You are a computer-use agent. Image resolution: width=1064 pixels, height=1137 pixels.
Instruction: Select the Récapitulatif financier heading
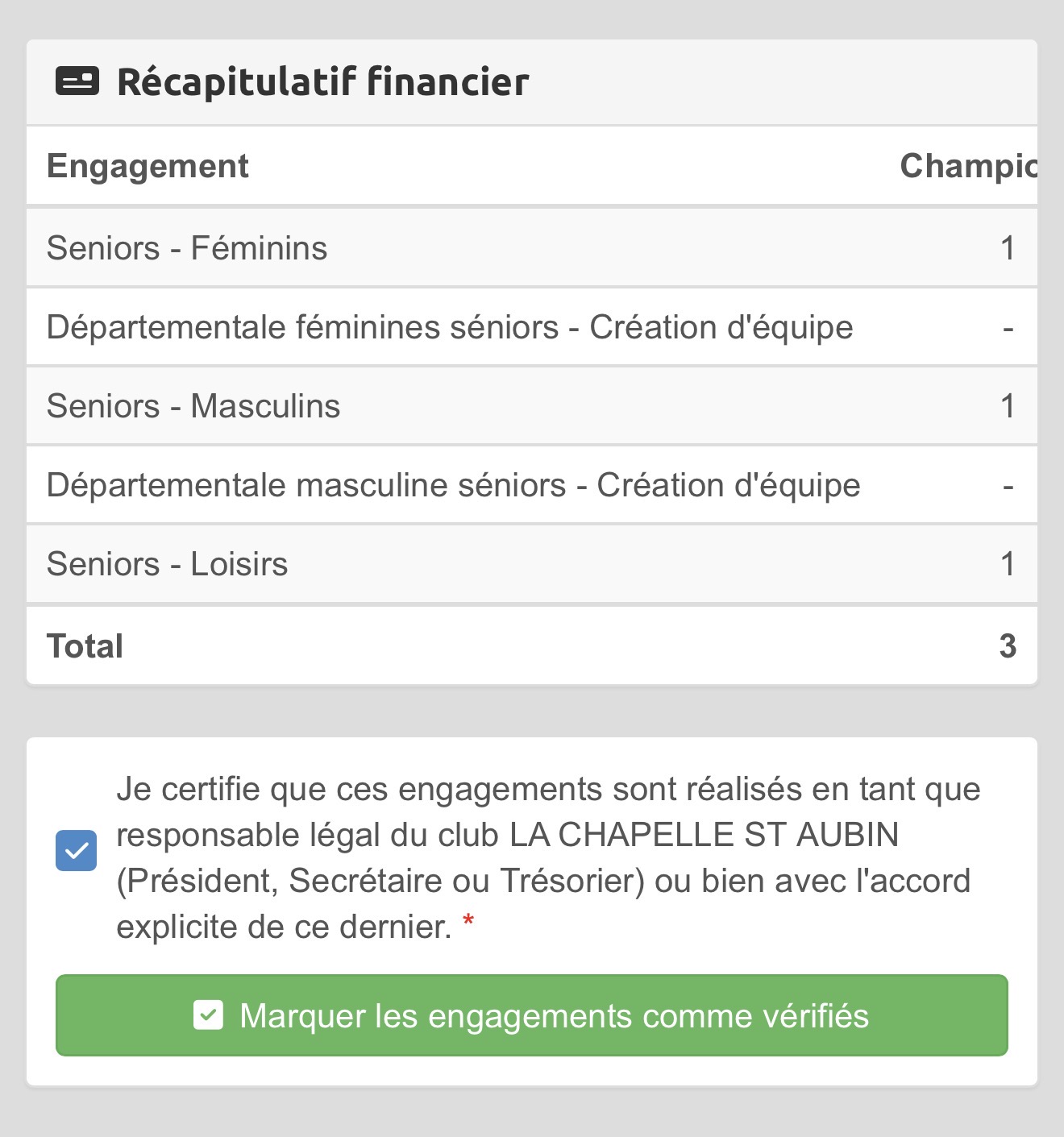(x=322, y=81)
